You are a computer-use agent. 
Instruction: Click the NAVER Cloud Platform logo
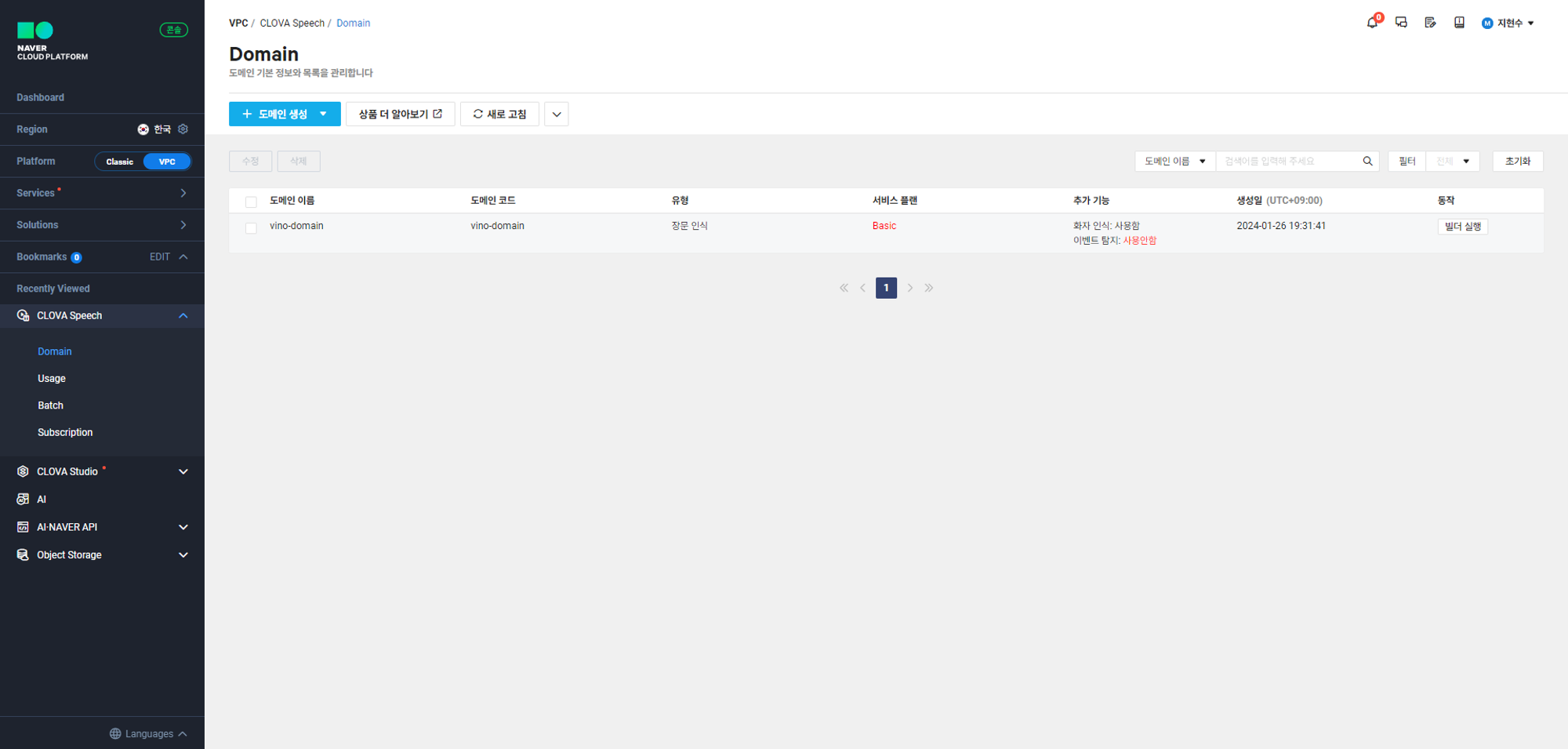point(52,41)
